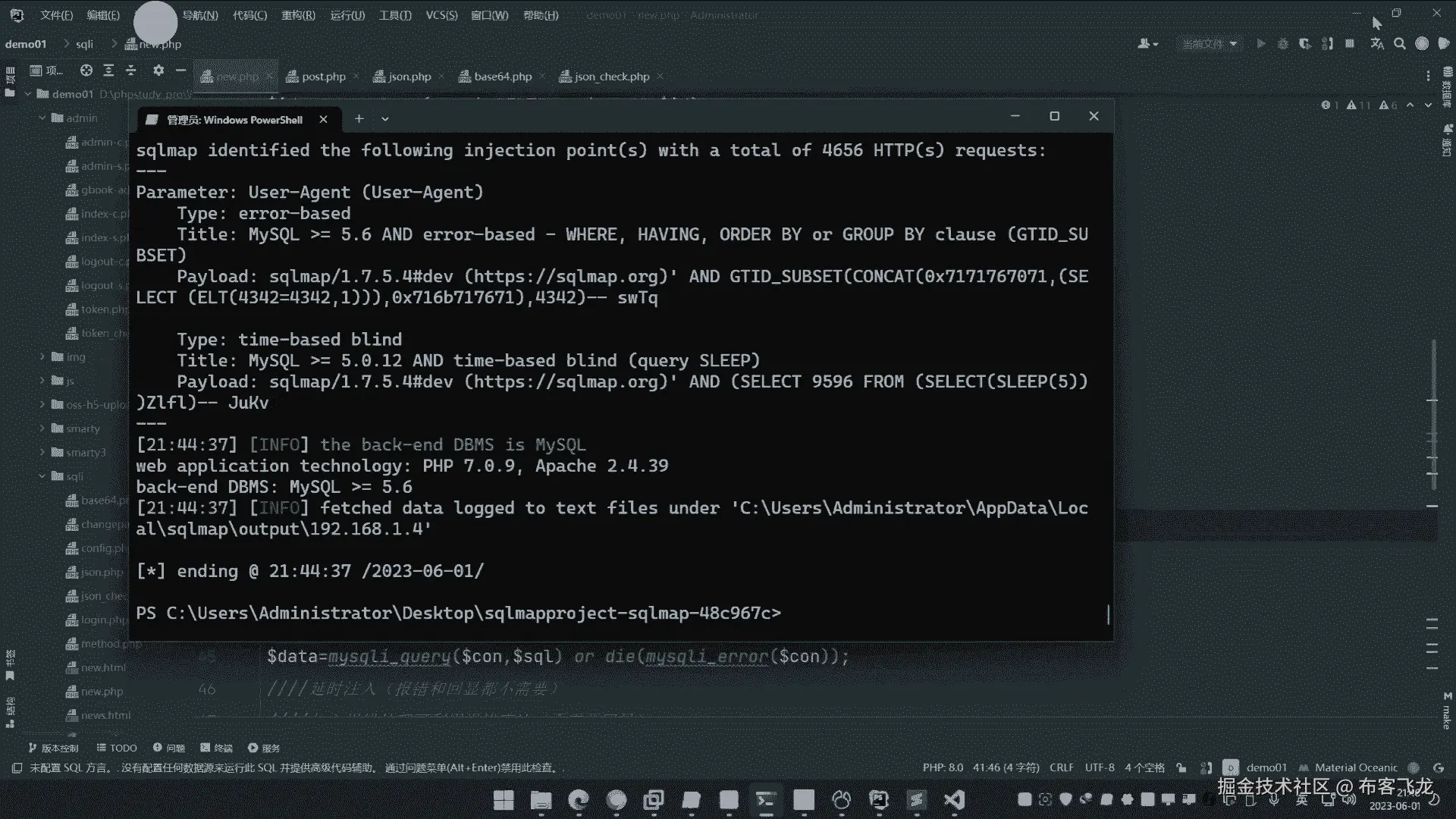Click the search magnifier icon

[1400, 44]
